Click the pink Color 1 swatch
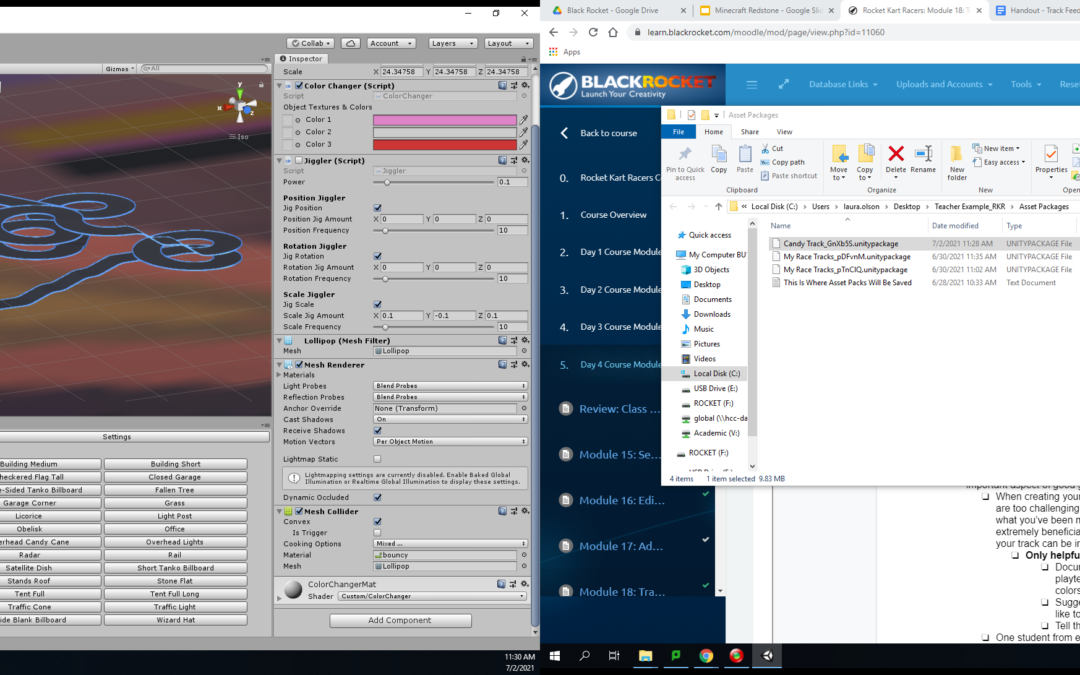The width and height of the screenshot is (1080, 675). pyautogui.click(x=444, y=120)
